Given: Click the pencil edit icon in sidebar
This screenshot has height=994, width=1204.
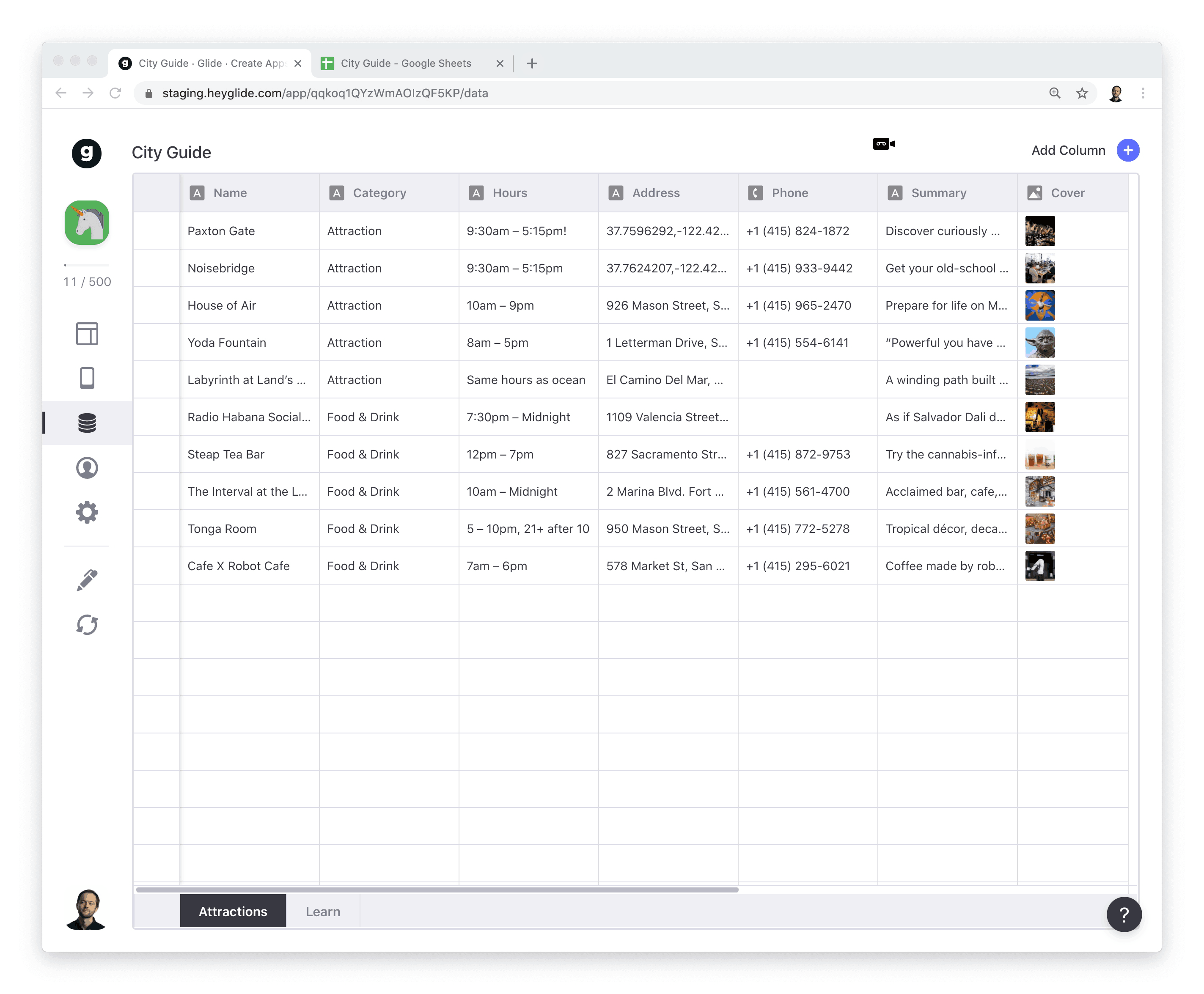Looking at the screenshot, I should 87,580.
